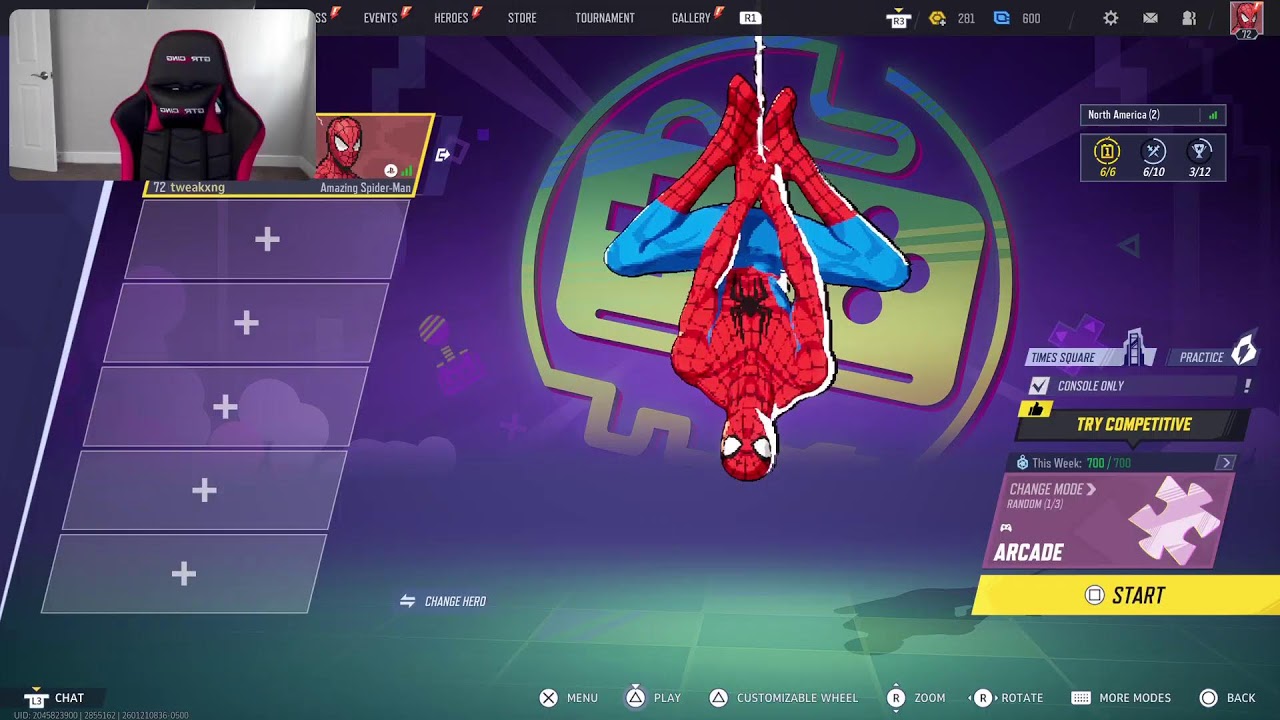Click the 600 Units balance

click(x=1031, y=18)
